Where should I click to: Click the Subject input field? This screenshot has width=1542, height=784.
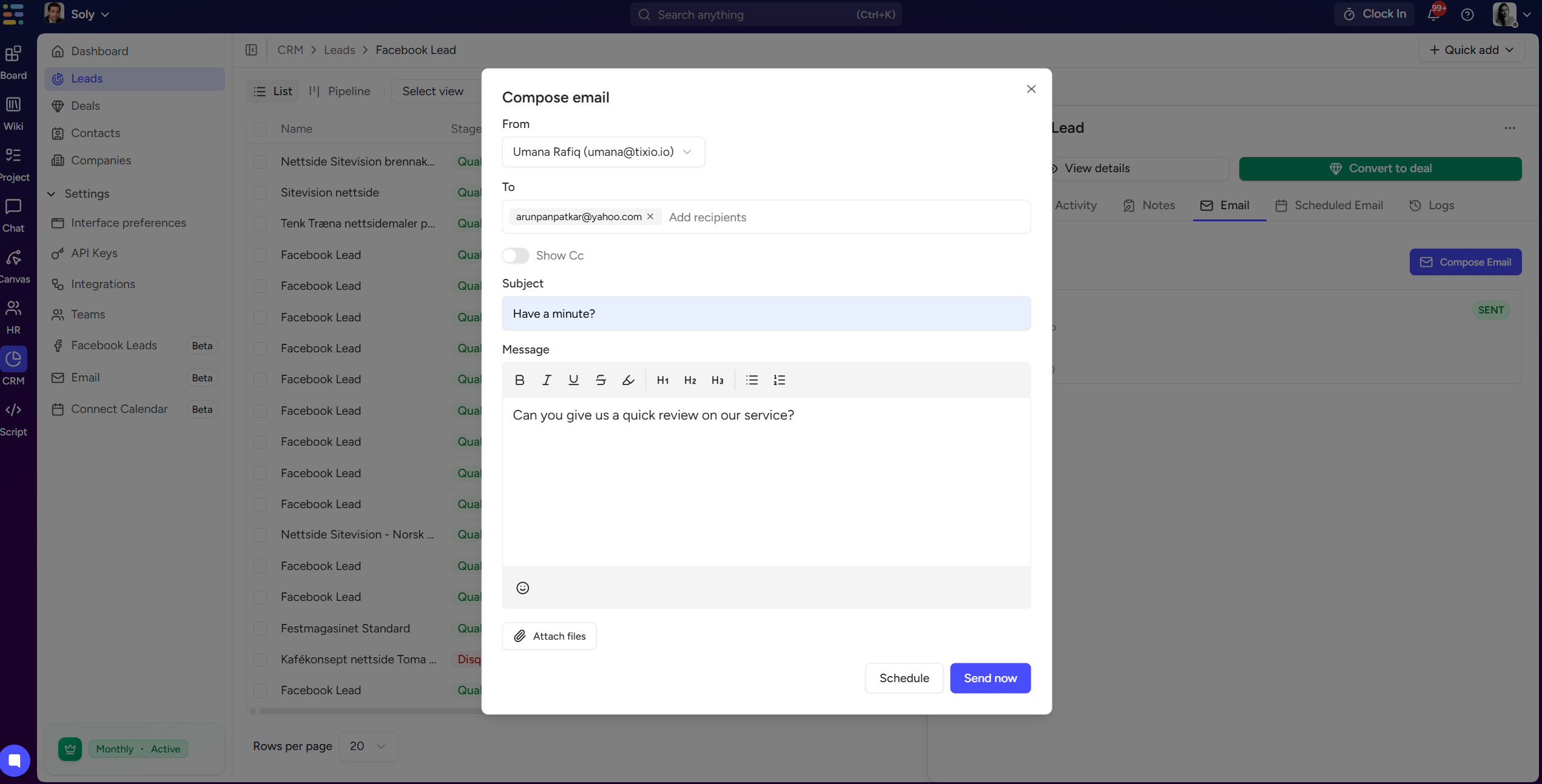(x=766, y=313)
